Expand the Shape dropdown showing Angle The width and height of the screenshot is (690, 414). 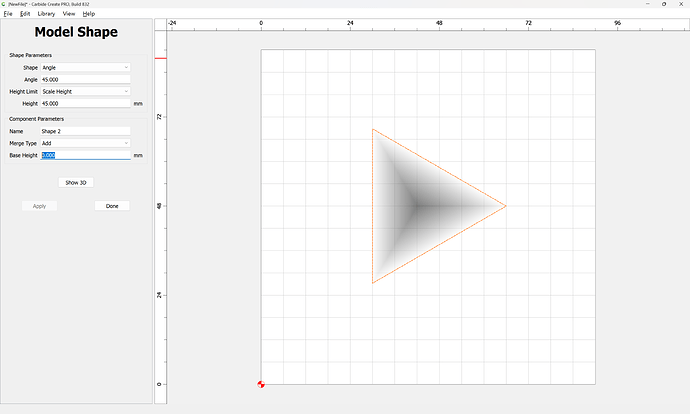[85, 67]
